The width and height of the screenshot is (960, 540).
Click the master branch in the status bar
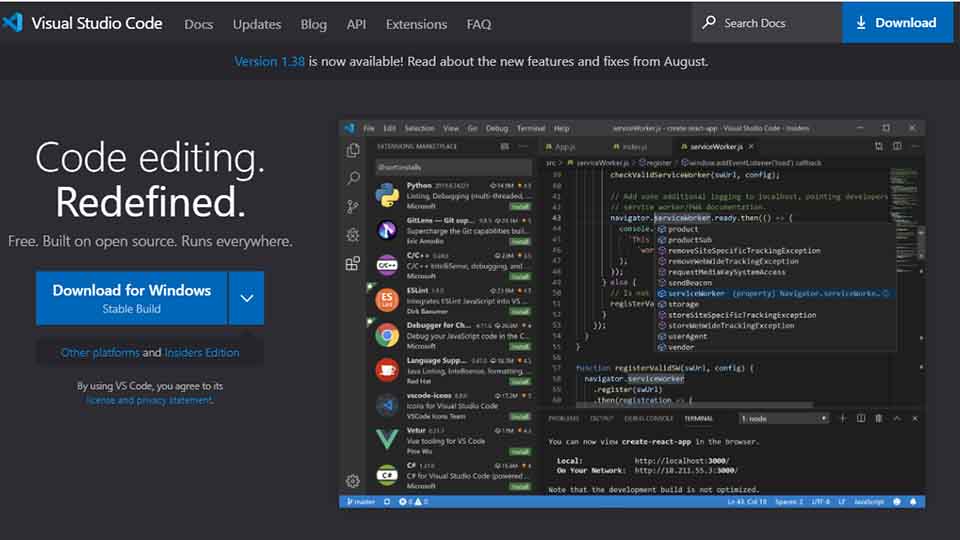(361, 501)
